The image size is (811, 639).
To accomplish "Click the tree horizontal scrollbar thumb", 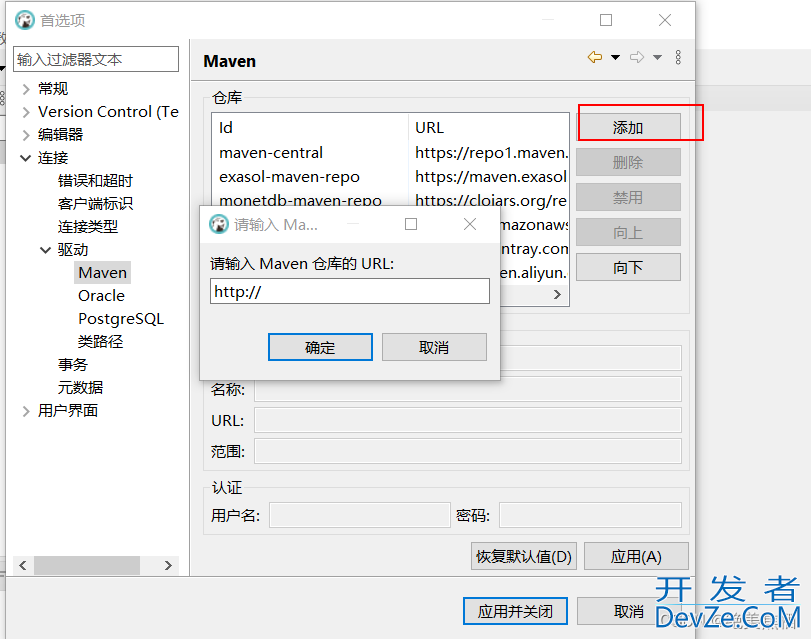I will click(x=87, y=566).
